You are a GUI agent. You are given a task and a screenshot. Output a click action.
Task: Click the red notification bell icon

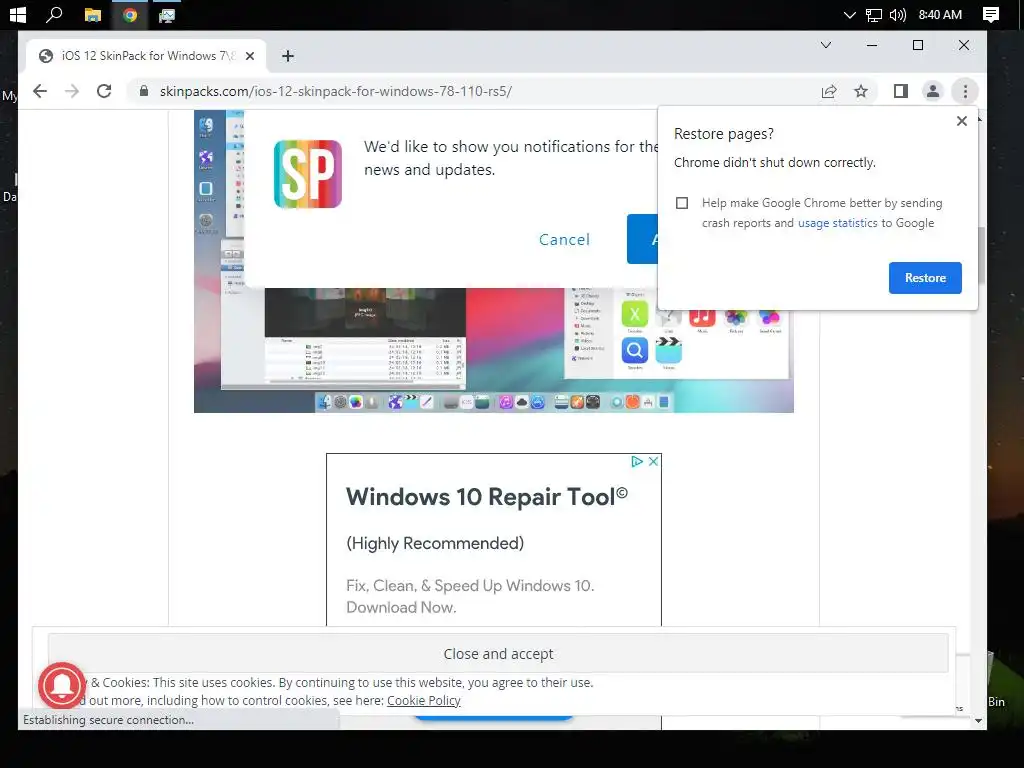[x=62, y=685]
